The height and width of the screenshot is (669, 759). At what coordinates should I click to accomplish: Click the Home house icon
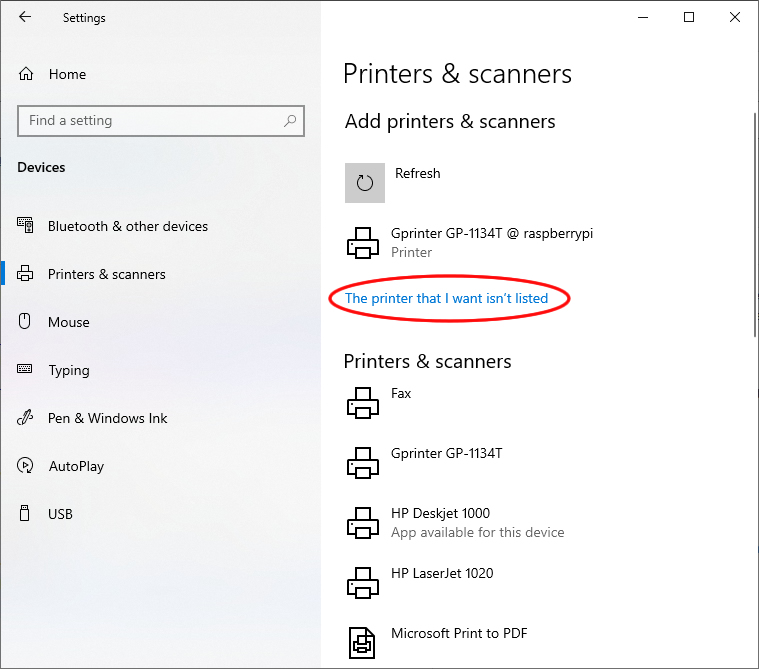coord(26,74)
